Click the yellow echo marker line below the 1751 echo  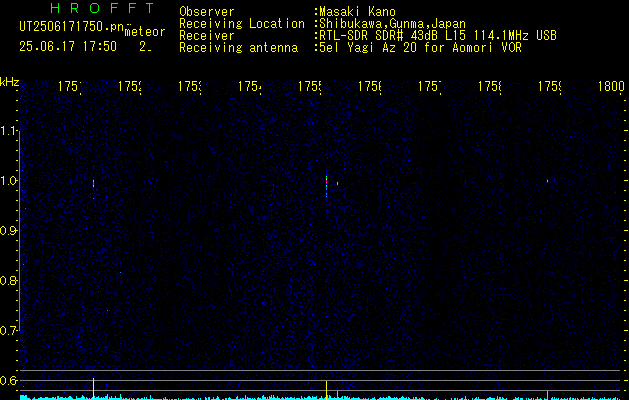coord(93,389)
